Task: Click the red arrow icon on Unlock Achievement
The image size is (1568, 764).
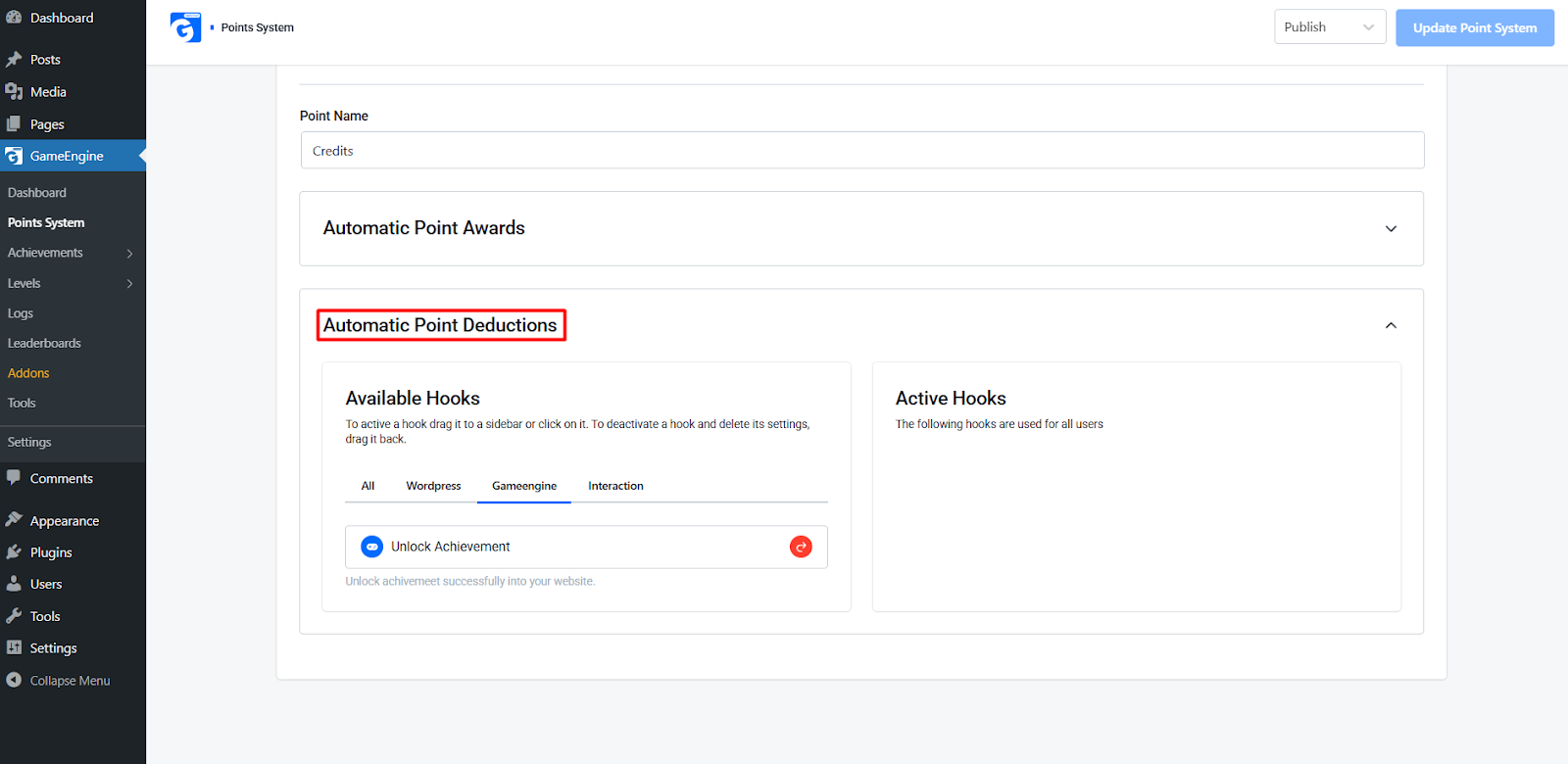Action: 801,547
